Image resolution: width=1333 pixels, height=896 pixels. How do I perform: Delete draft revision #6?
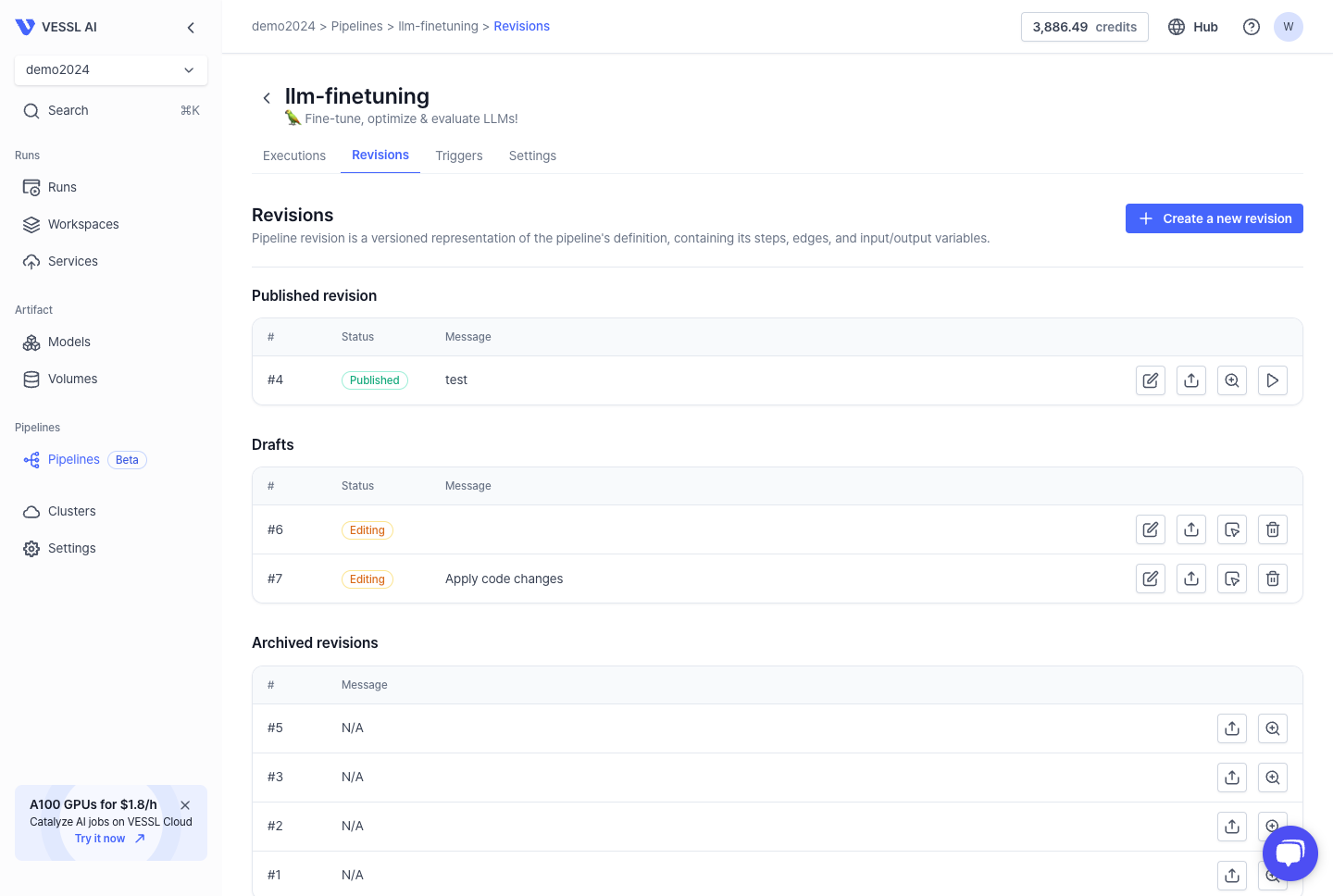pyautogui.click(x=1273, y=529)
